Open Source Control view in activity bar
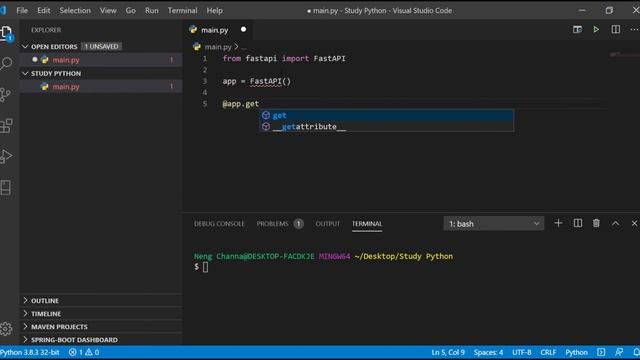640x360 pixels. [x=6, y=94]
